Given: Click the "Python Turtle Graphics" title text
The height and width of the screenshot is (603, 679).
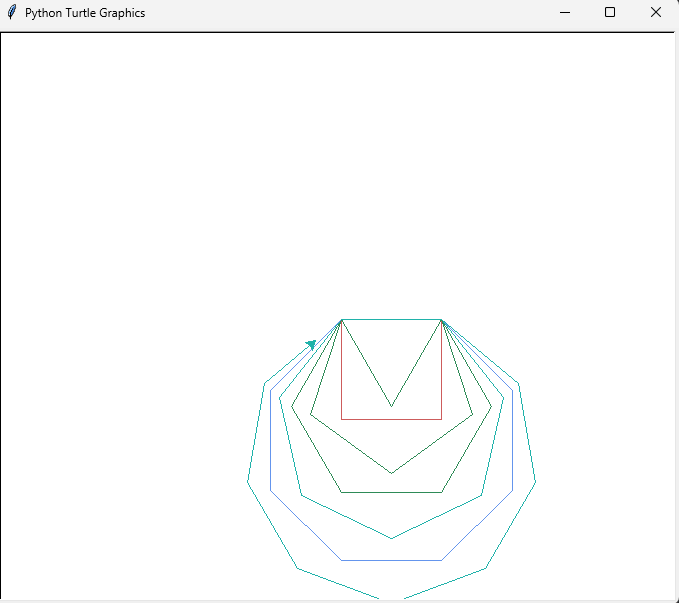Looking at the screenshot, I should [x=85, y=13].
